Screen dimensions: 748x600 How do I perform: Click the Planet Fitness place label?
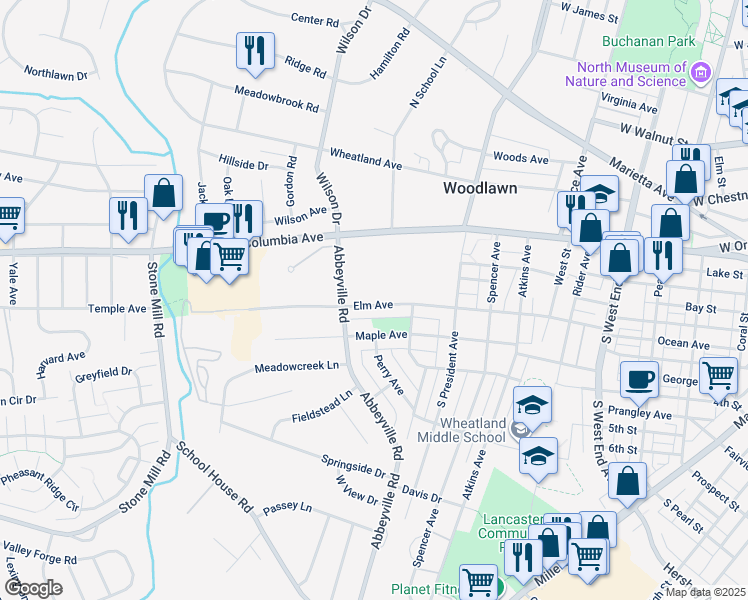tap(424, 589)
